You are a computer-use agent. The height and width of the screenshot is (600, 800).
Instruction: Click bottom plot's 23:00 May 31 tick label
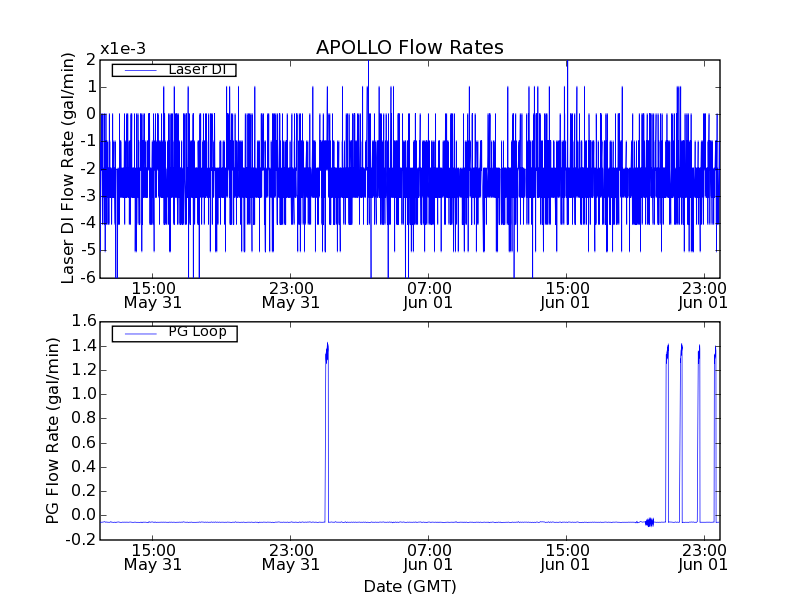[290, 556]
